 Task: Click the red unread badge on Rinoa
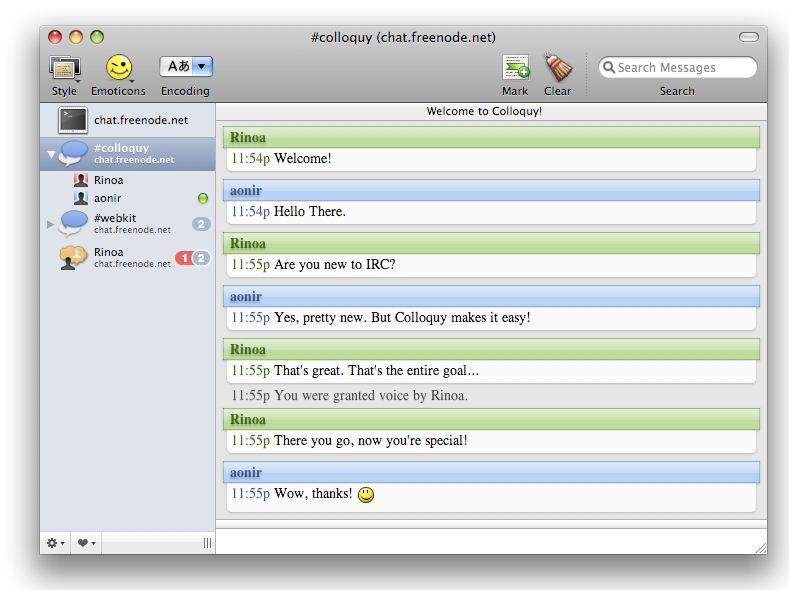pos(184,258)
